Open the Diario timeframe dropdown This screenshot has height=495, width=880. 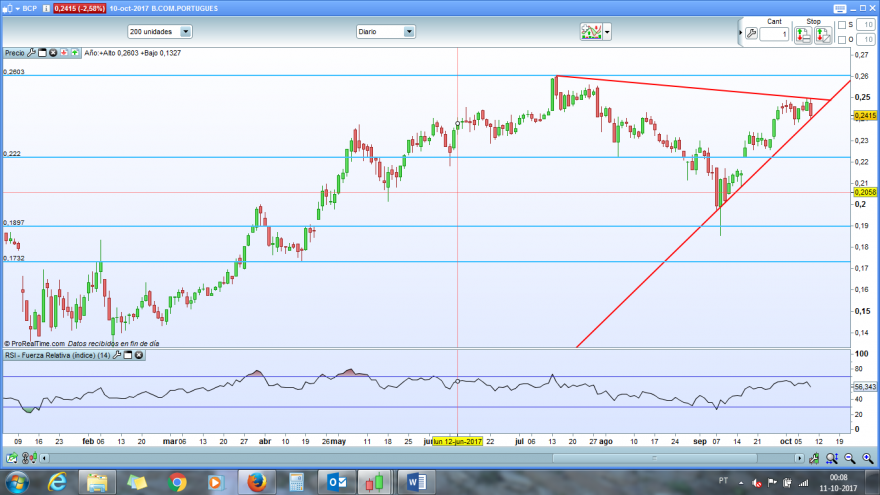[x=386, y=32]
